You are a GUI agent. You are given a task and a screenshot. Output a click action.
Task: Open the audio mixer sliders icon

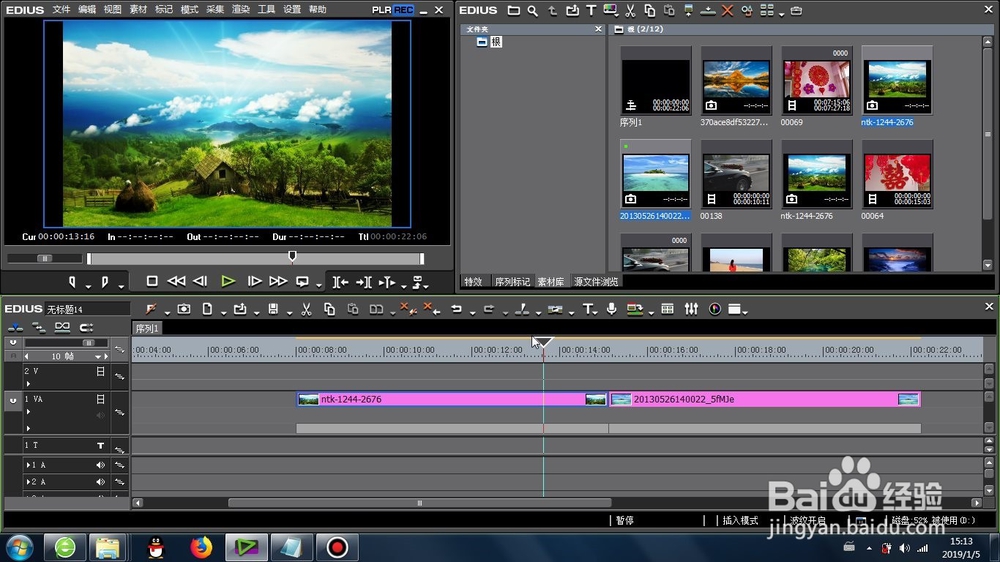[x=691, y=309]
